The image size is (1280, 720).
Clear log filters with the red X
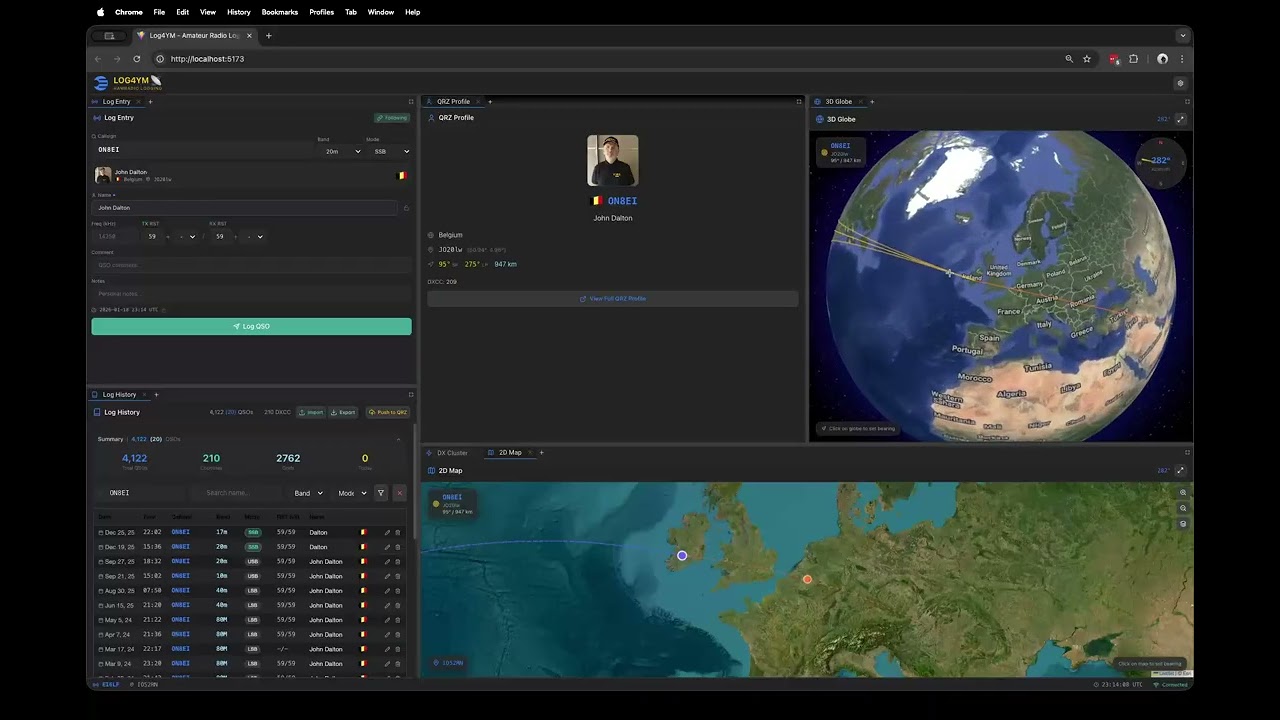pos(399,493)
